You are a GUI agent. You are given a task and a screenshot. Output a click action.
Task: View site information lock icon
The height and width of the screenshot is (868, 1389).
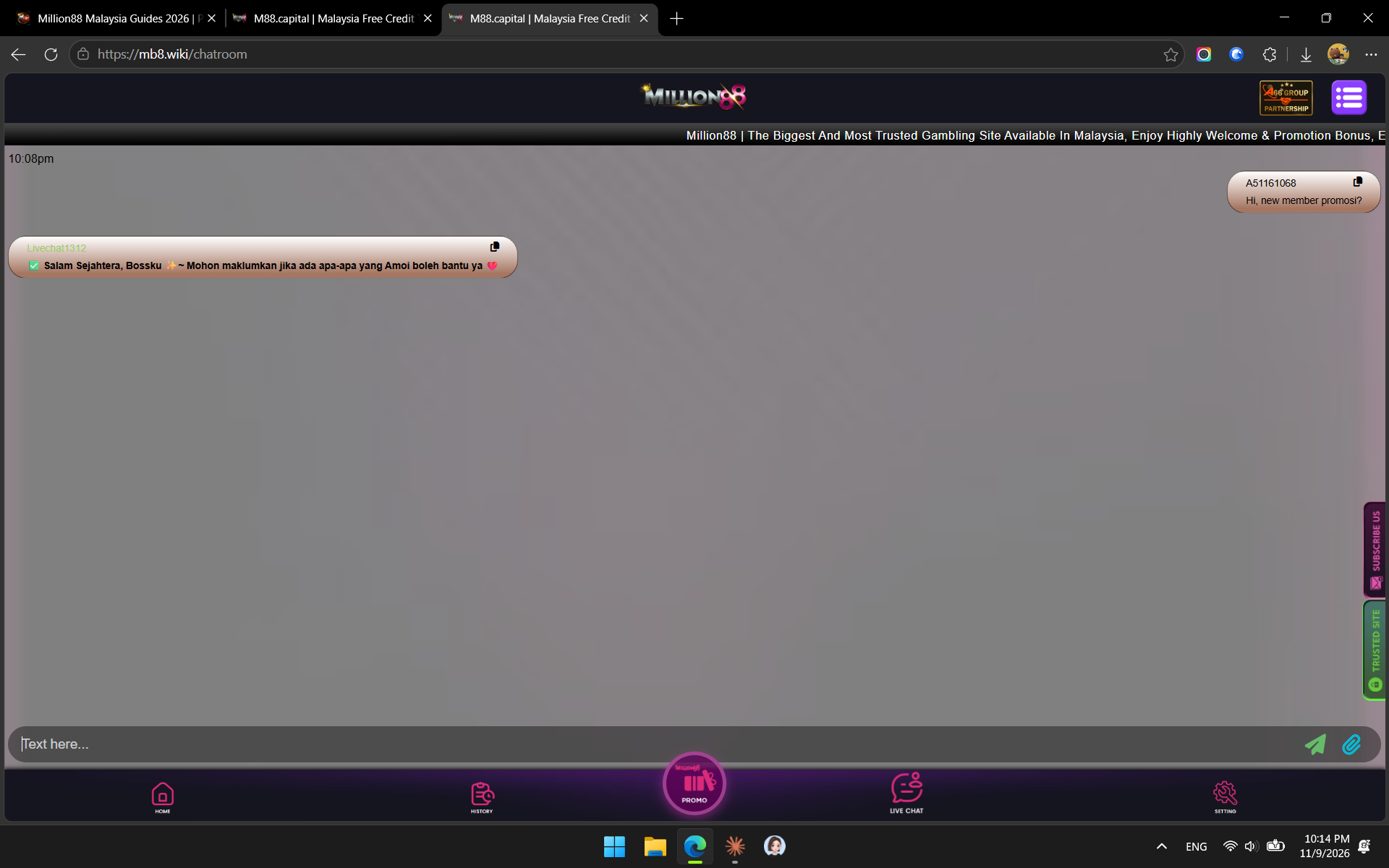(x=83, y=54)
